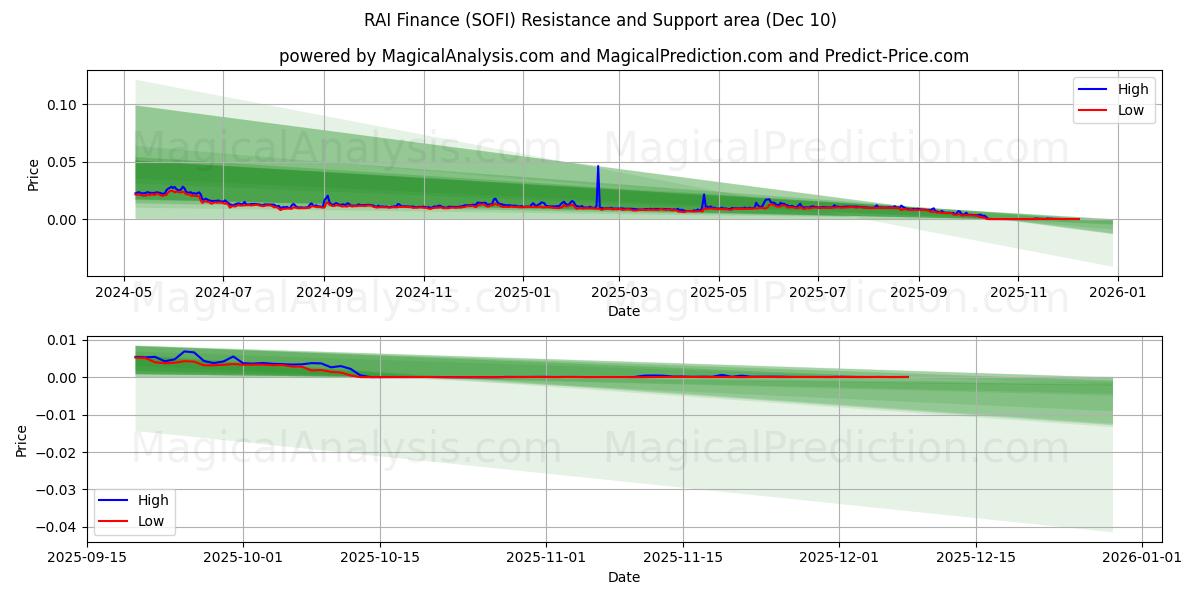The width and height of the screenshot is (1200, 600).
Task: Expand the top chart legend box
Action: [1113, 99]
